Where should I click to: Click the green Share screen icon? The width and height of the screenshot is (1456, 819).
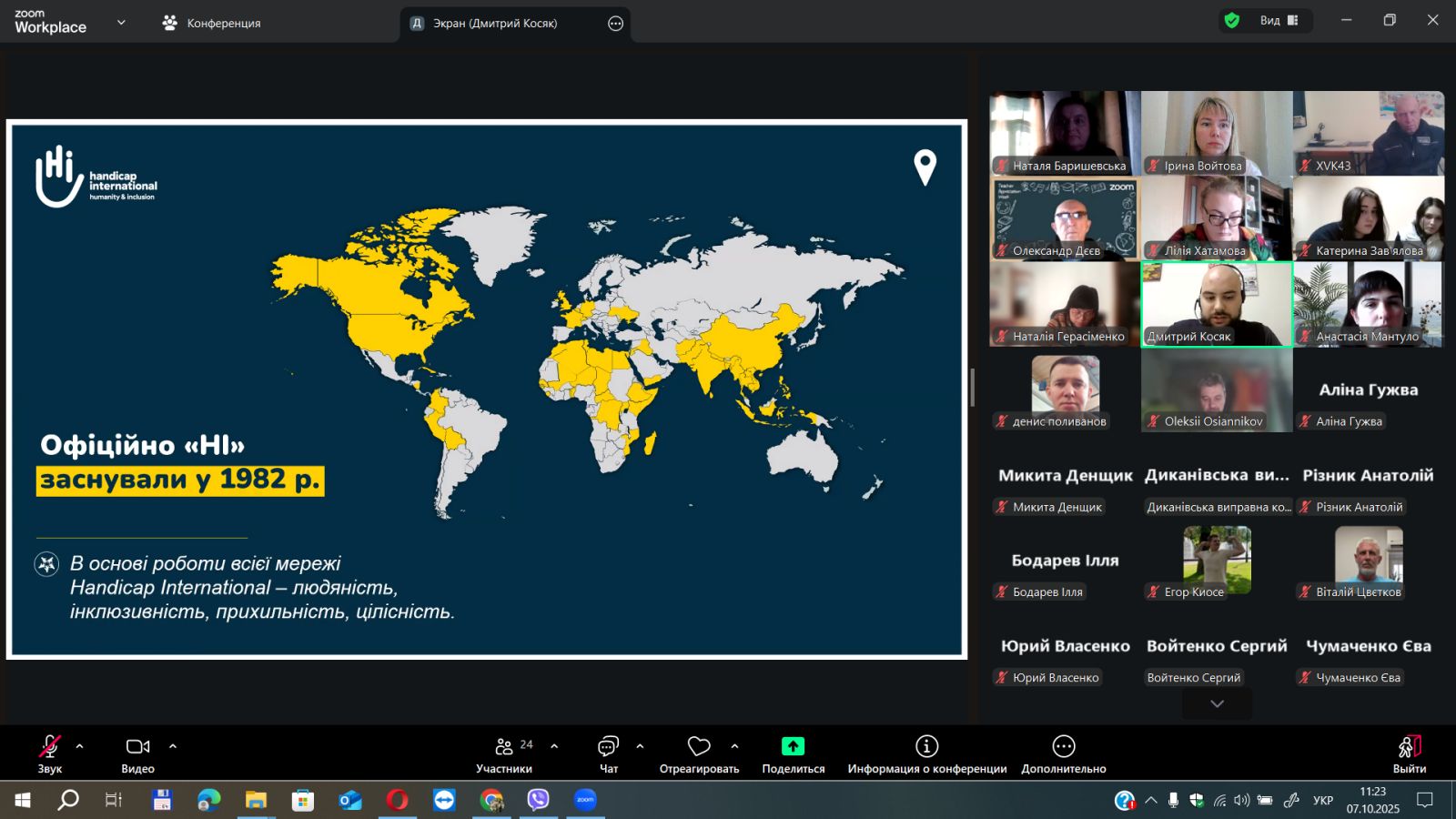click(x=793, y=747)
